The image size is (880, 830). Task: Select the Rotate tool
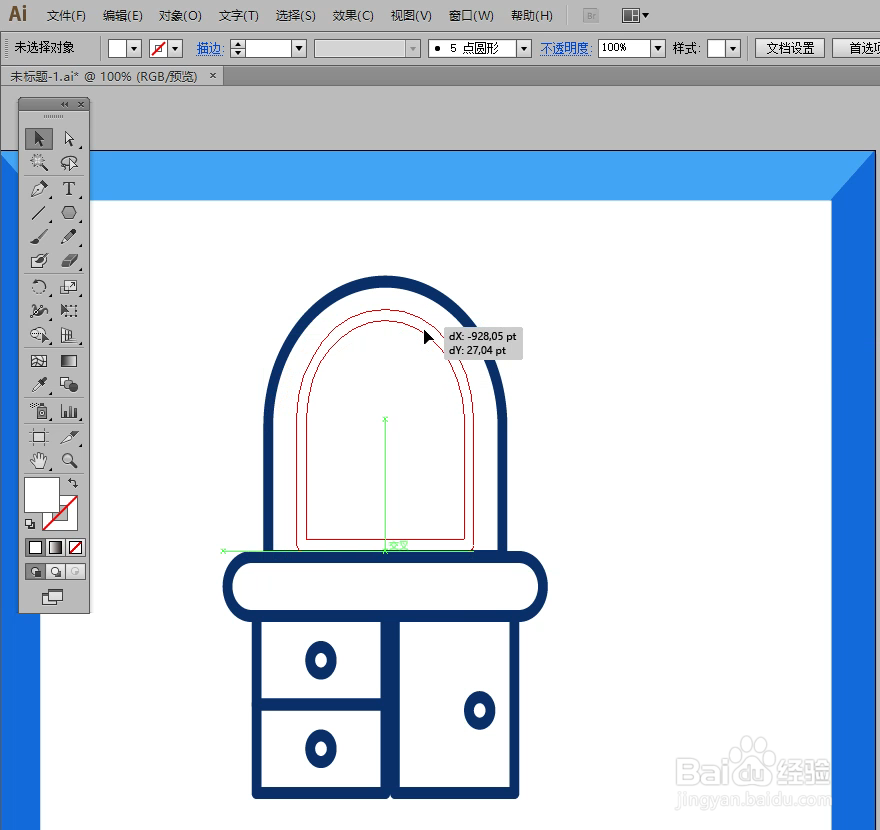point(39,287)
